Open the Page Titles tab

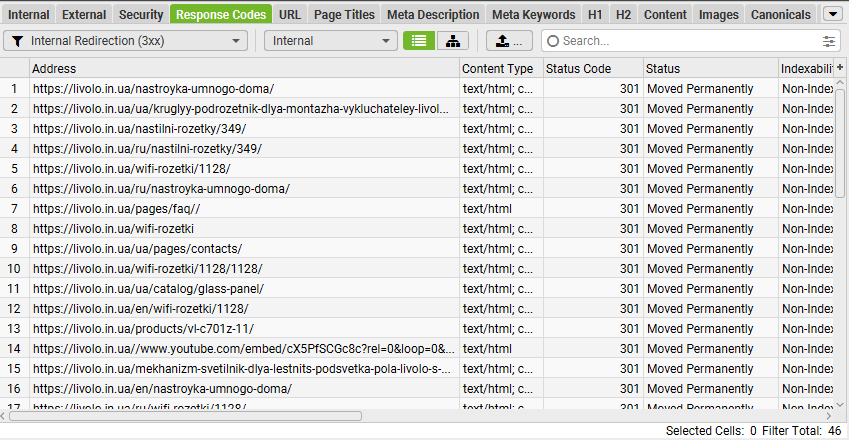pyautogui.click(x=344, y=15)
